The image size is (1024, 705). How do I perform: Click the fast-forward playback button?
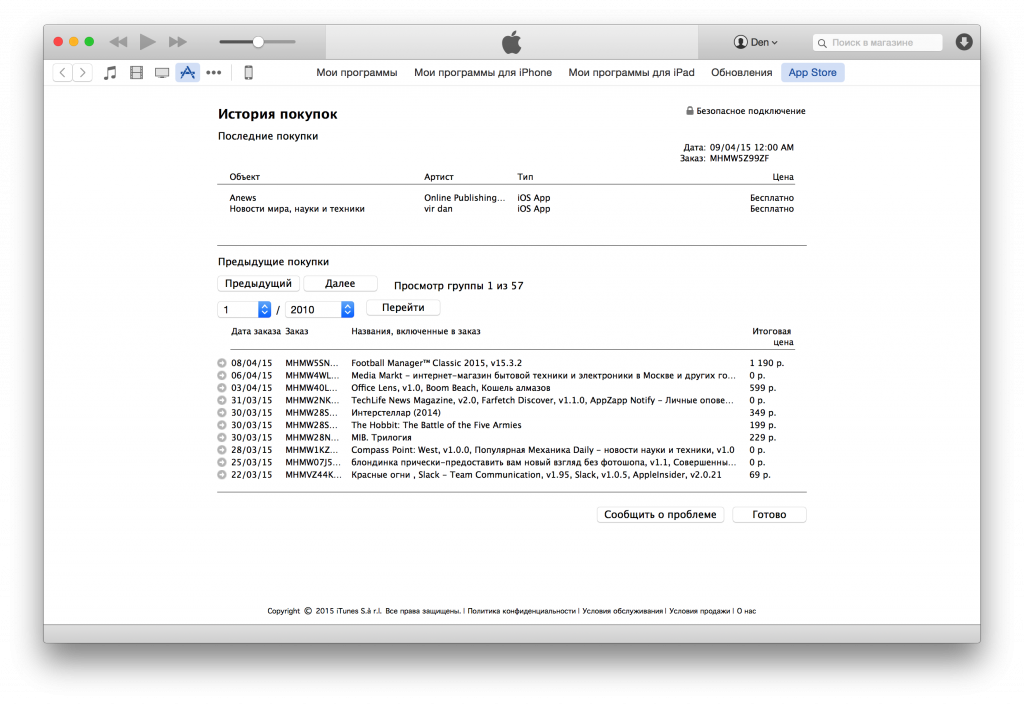(x=178, y=42)
